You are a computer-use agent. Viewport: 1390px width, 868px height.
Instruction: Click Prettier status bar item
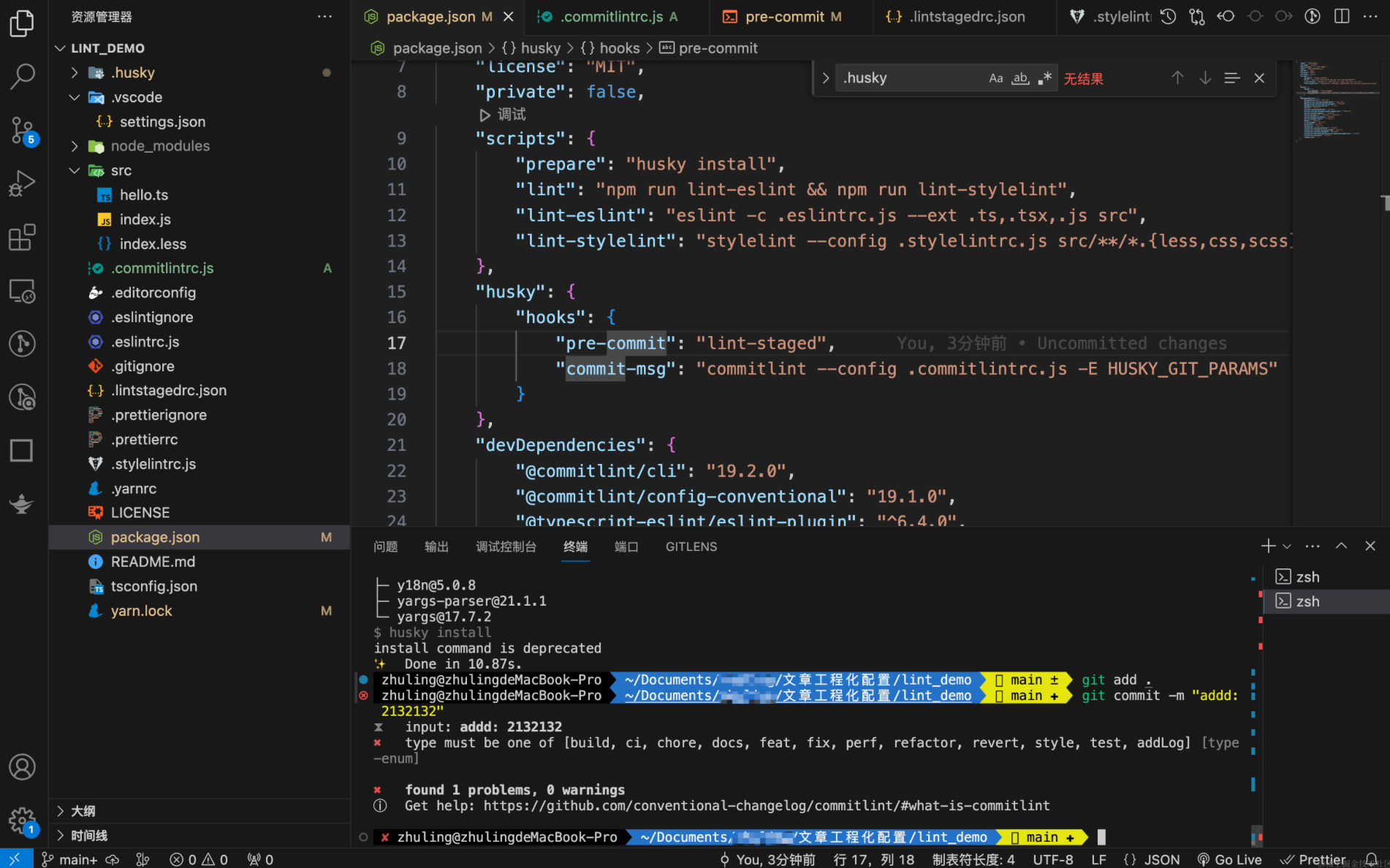(1313, 860)
